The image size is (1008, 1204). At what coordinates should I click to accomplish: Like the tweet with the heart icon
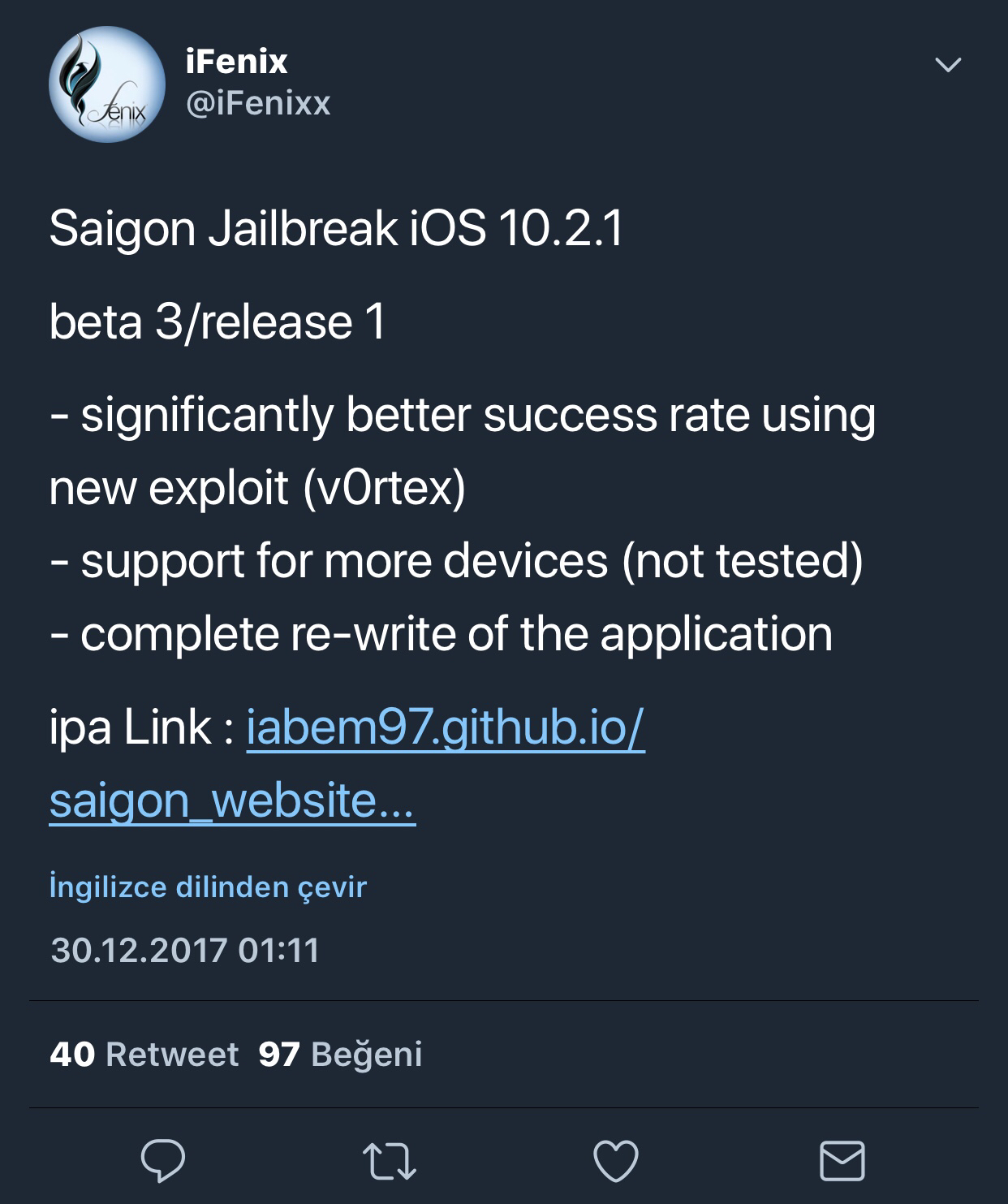(x=616, y=1161)
